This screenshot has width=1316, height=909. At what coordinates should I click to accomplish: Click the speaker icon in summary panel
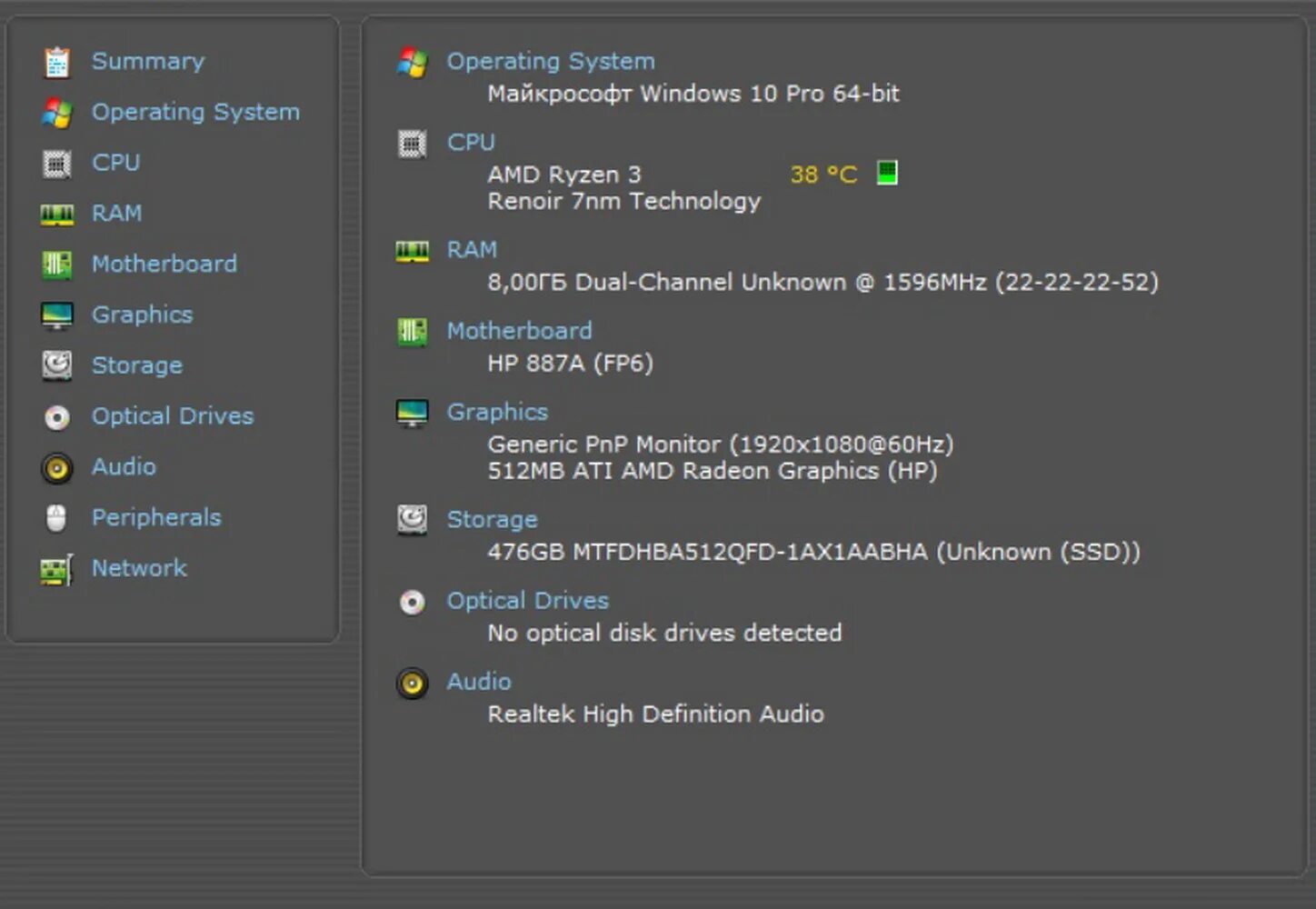click(x=412, y=683)
